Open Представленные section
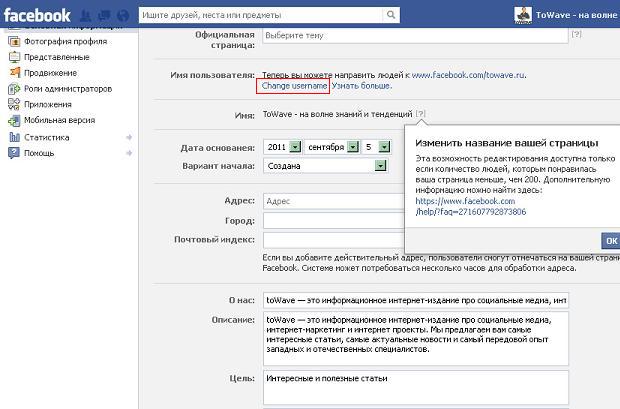The height and width of the screenshot is (409, 620). pyautogui.click(x=57, y=57)
